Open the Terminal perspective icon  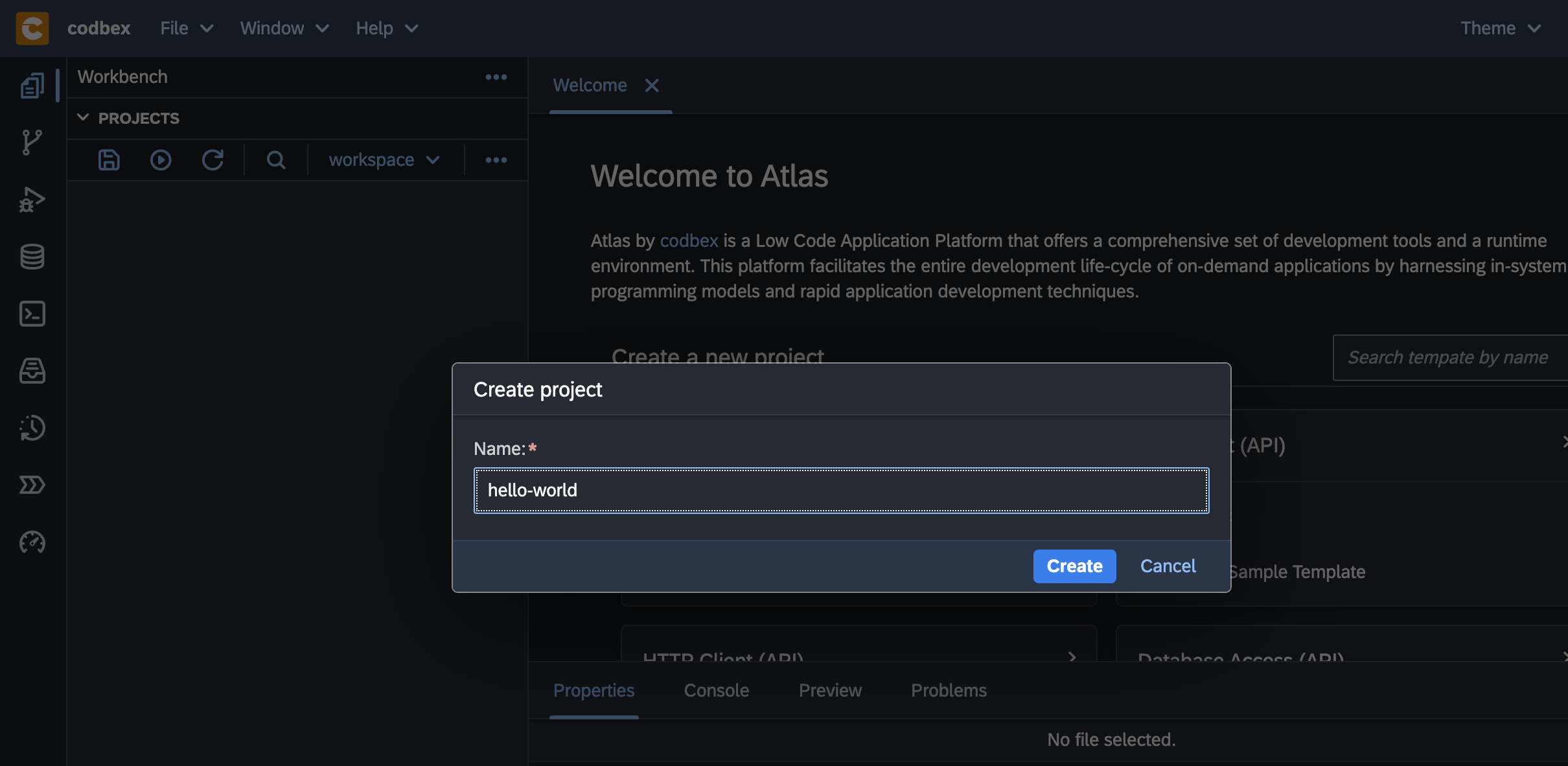(x=32, y=314)
